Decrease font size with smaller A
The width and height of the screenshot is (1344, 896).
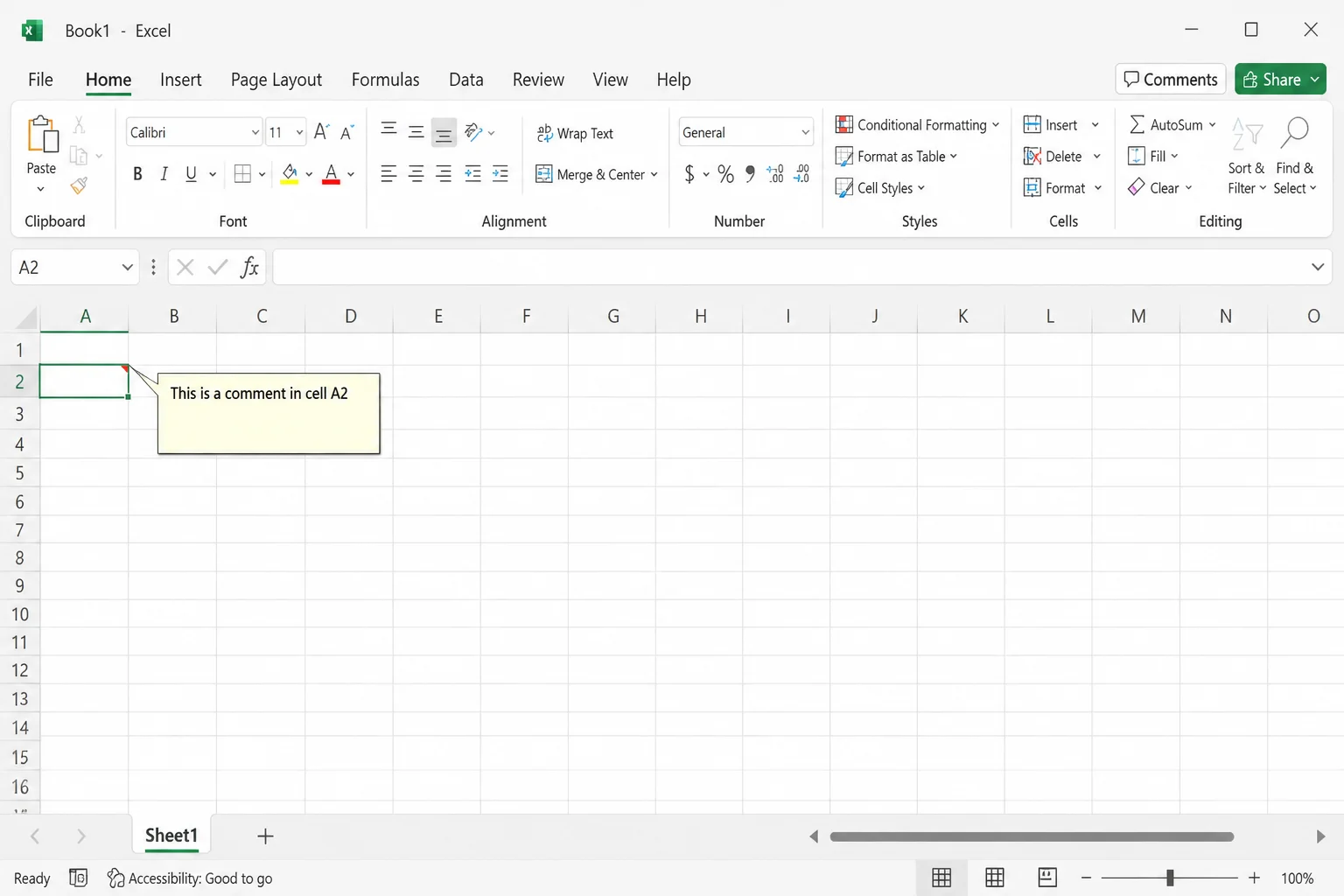(346, 132)
